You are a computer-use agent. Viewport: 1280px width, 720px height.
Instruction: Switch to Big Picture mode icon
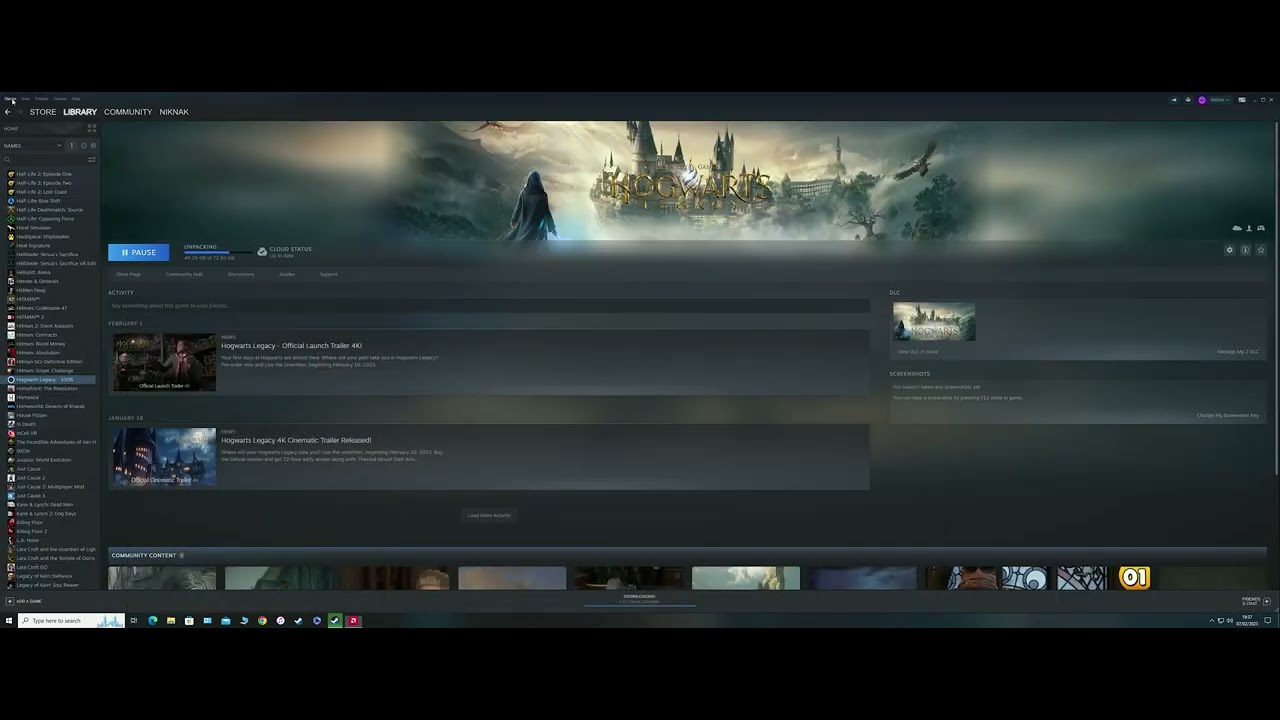pos(1242,100)
